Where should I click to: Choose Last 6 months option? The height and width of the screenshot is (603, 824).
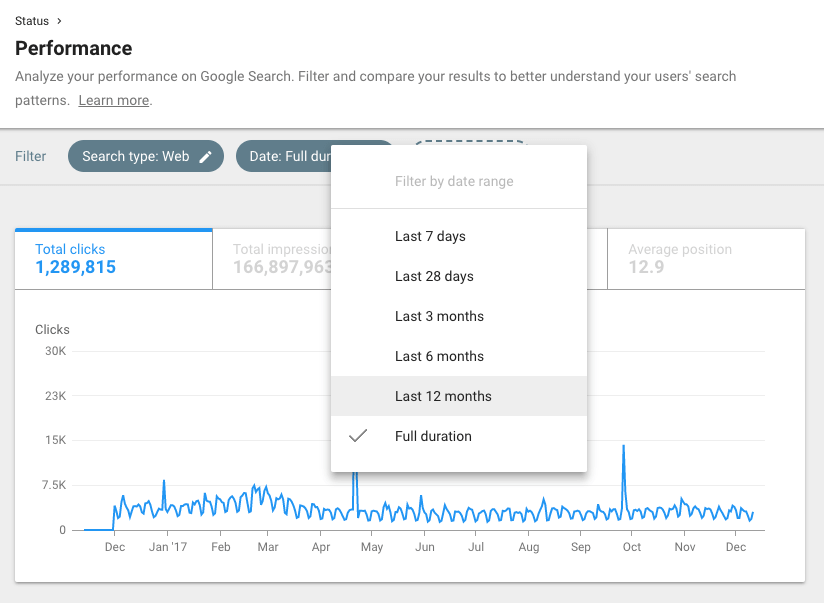pos(459,356)
